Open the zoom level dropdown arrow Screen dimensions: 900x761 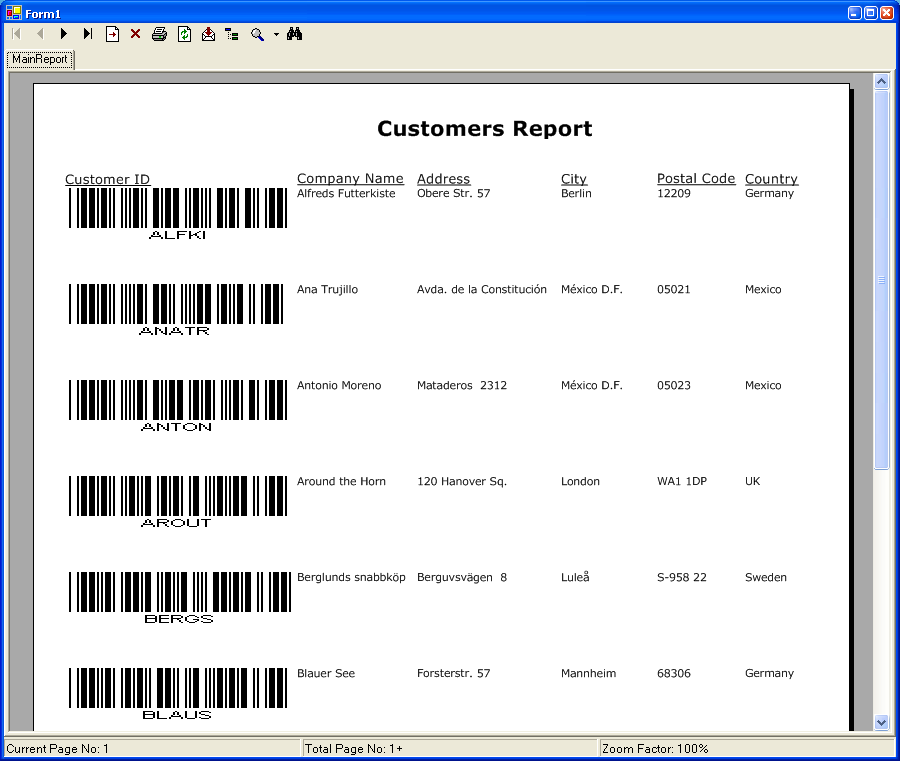(x=276, y=35)
